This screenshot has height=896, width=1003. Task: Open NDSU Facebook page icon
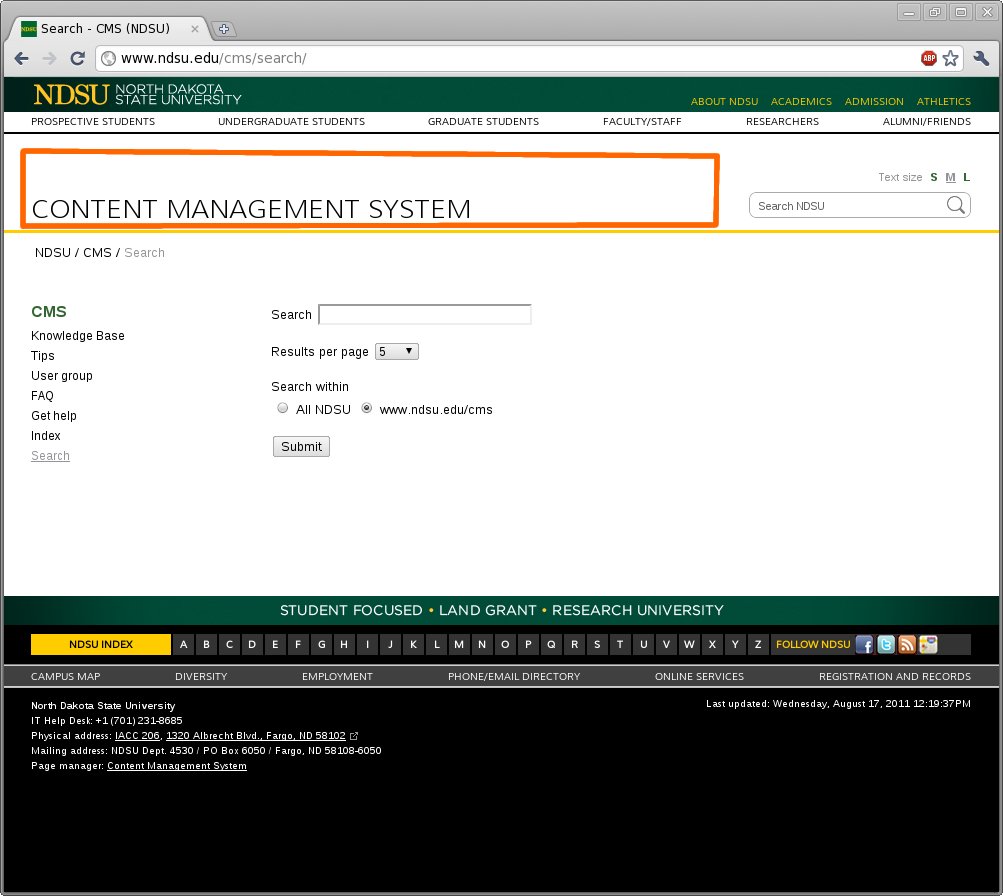tap(864, 645)
